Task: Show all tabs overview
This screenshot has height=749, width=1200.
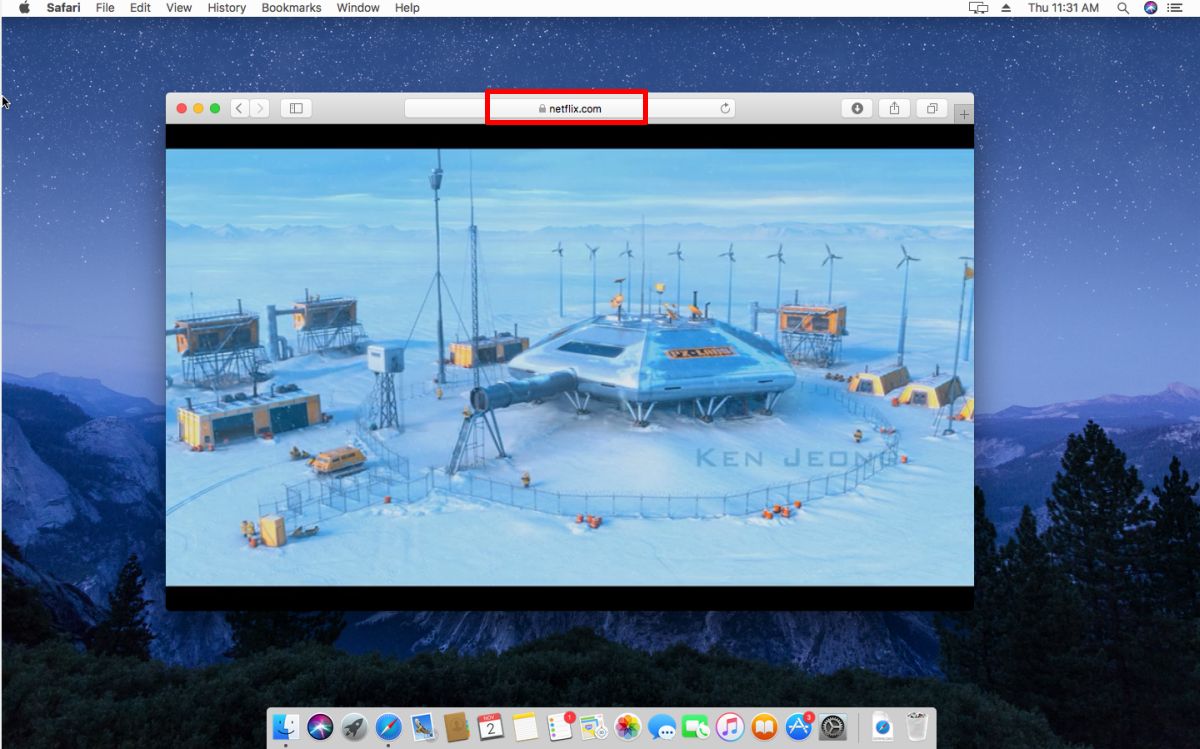Action: pyautogui.click(x=932, y=108)
